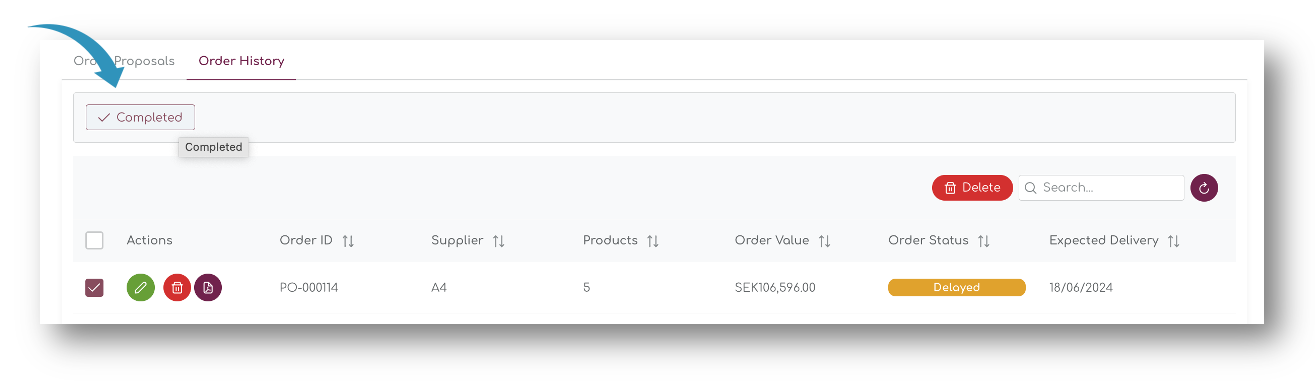Click the purple refresh icon button
The image size is (1315, 381).
pyautogui.click(x=1204, y=188)
